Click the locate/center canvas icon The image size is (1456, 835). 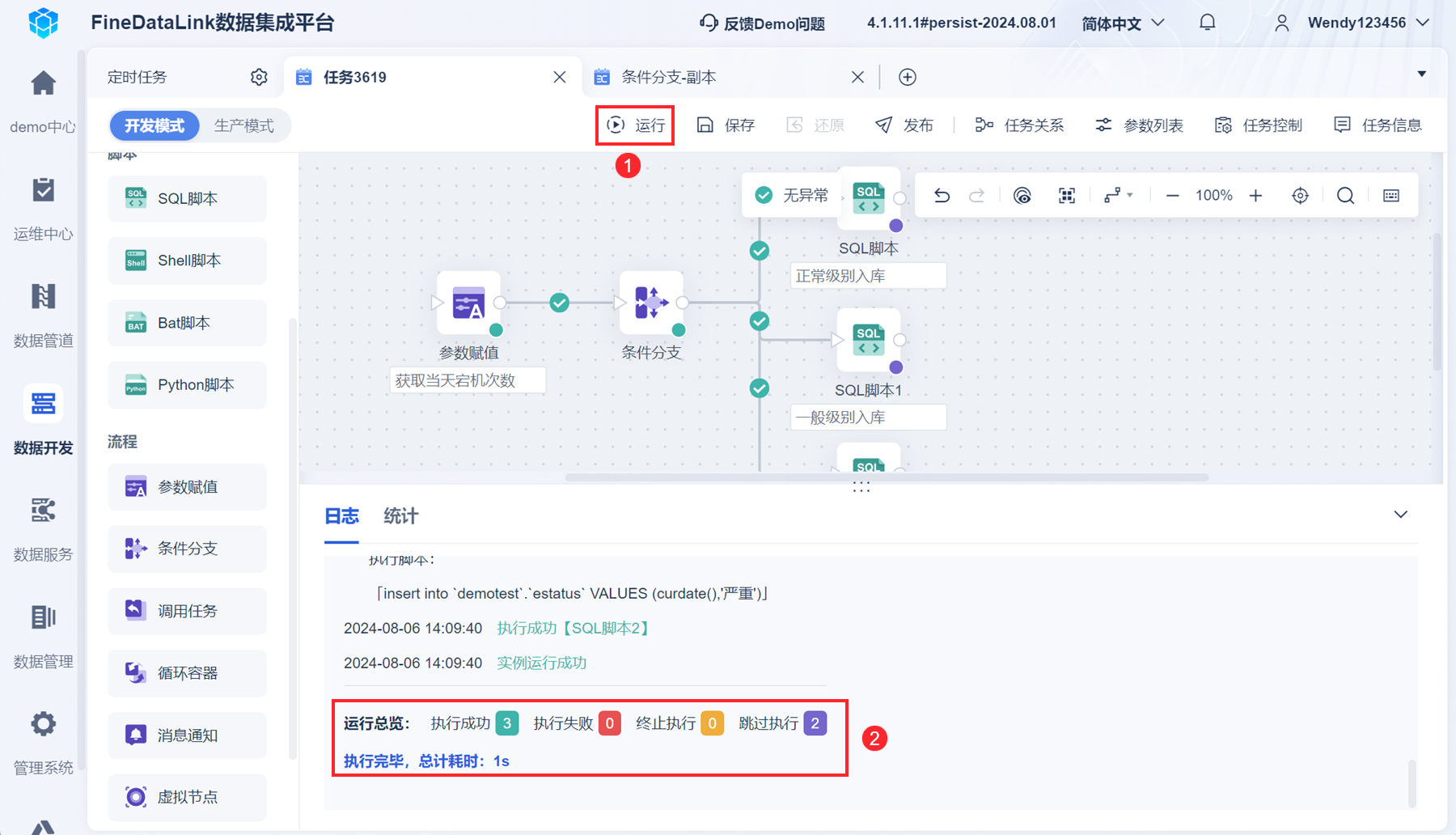(x=1300, y=195)
